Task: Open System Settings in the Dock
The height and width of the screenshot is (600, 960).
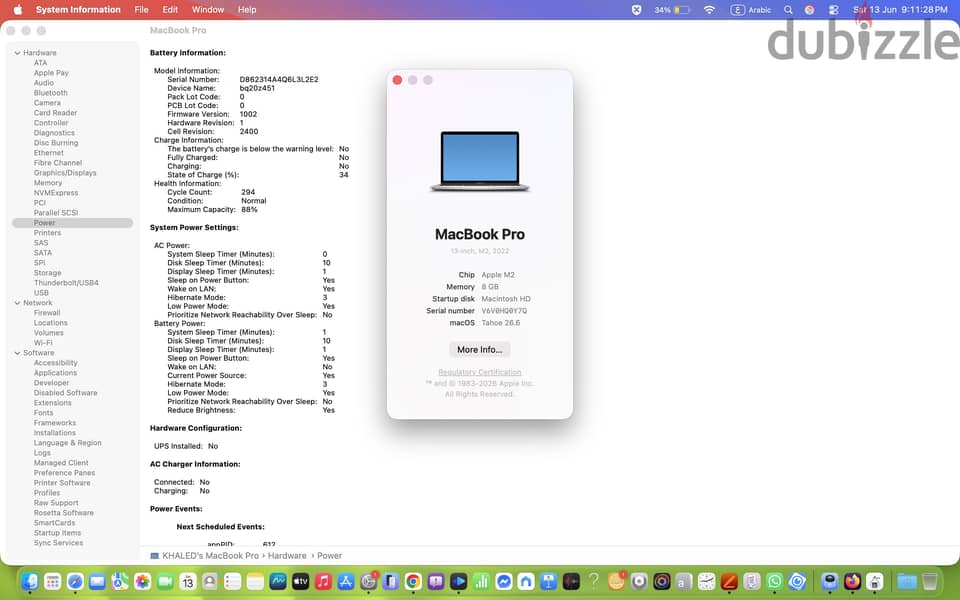Action: click(x=369, y=582)
